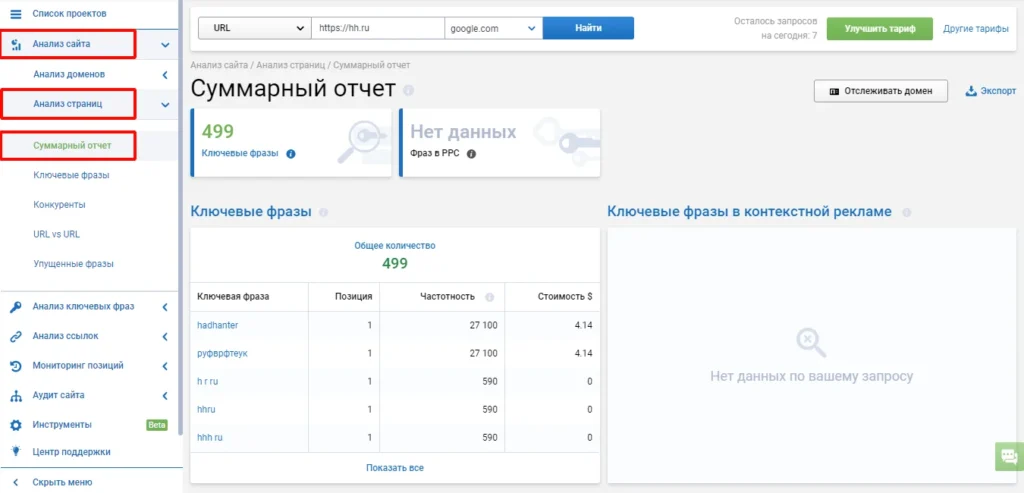Open the google.com search engine dropdown
1024x493 pixels.
click(x=493, y=29)
